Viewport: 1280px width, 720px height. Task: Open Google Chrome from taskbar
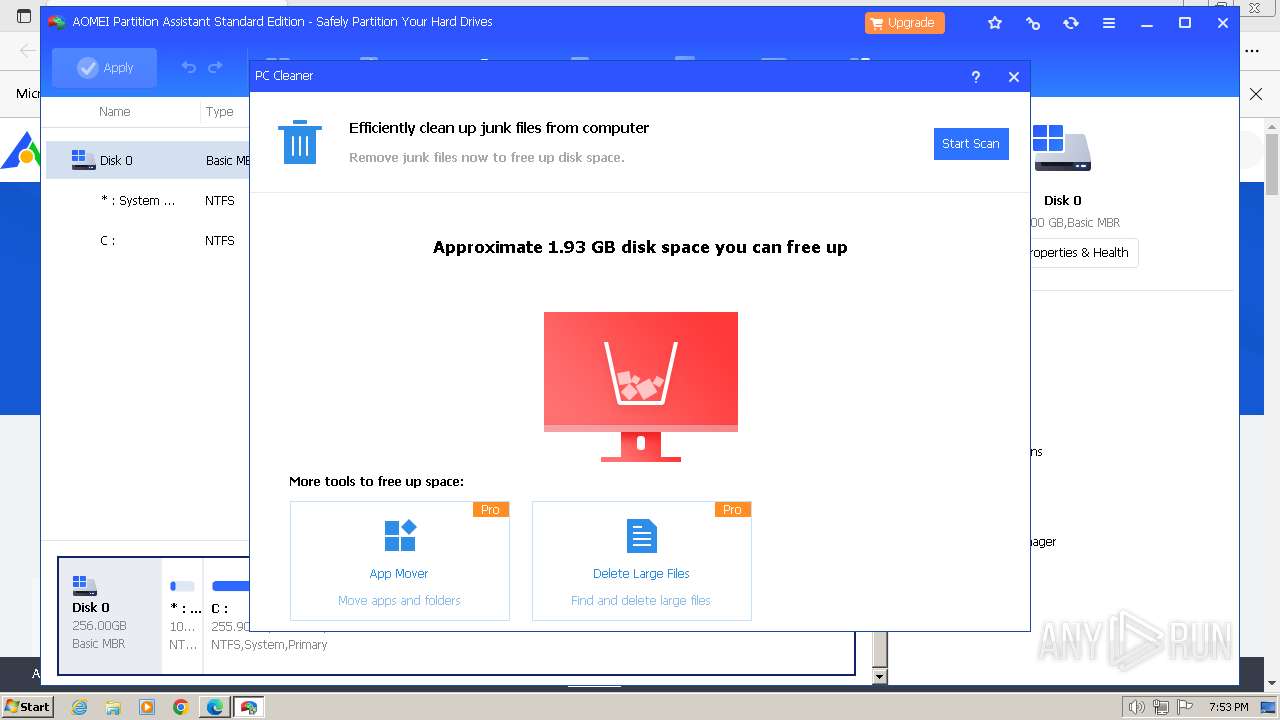181,707
